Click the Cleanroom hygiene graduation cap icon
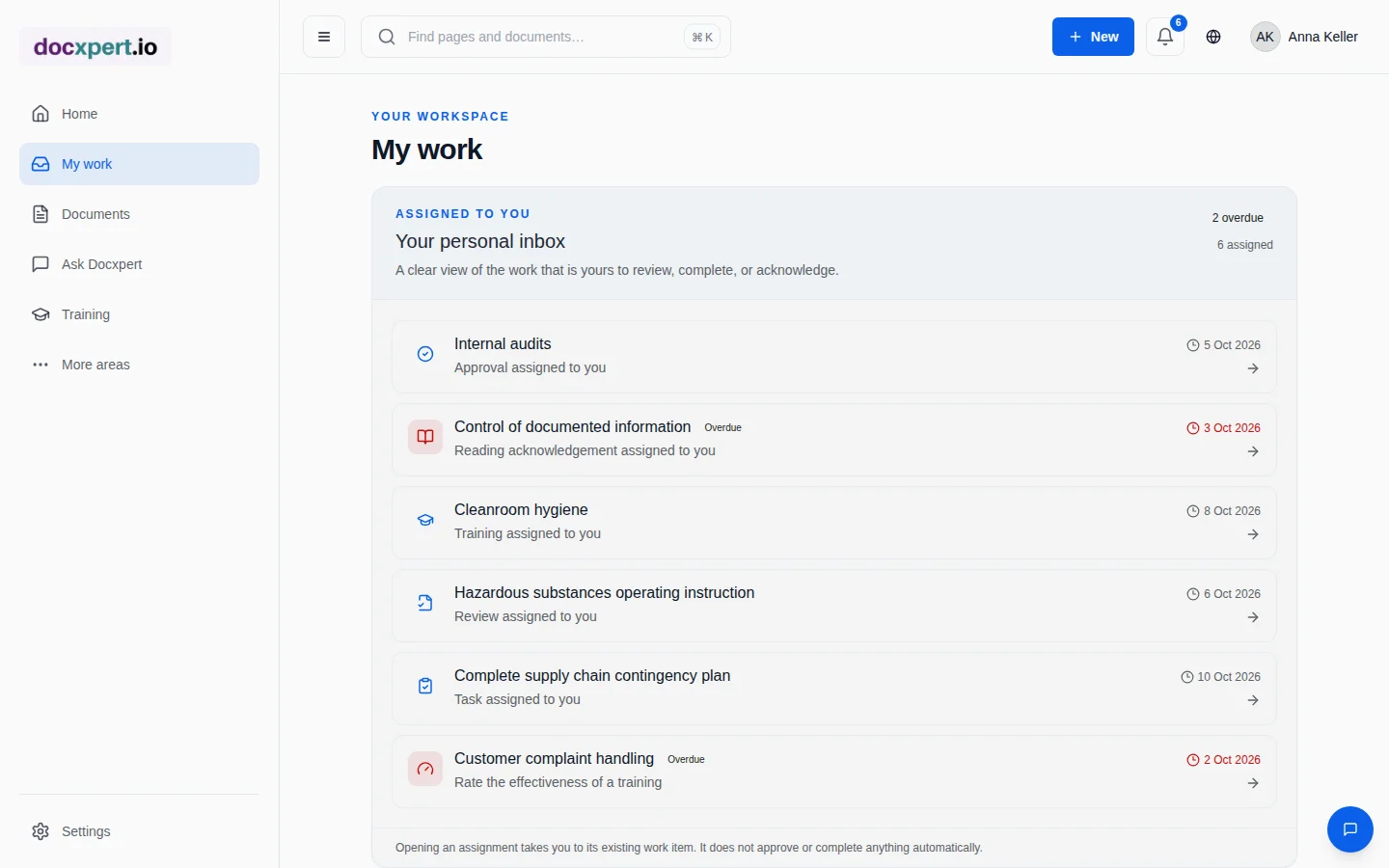1389x868 pixels. (x=425, y=520)
